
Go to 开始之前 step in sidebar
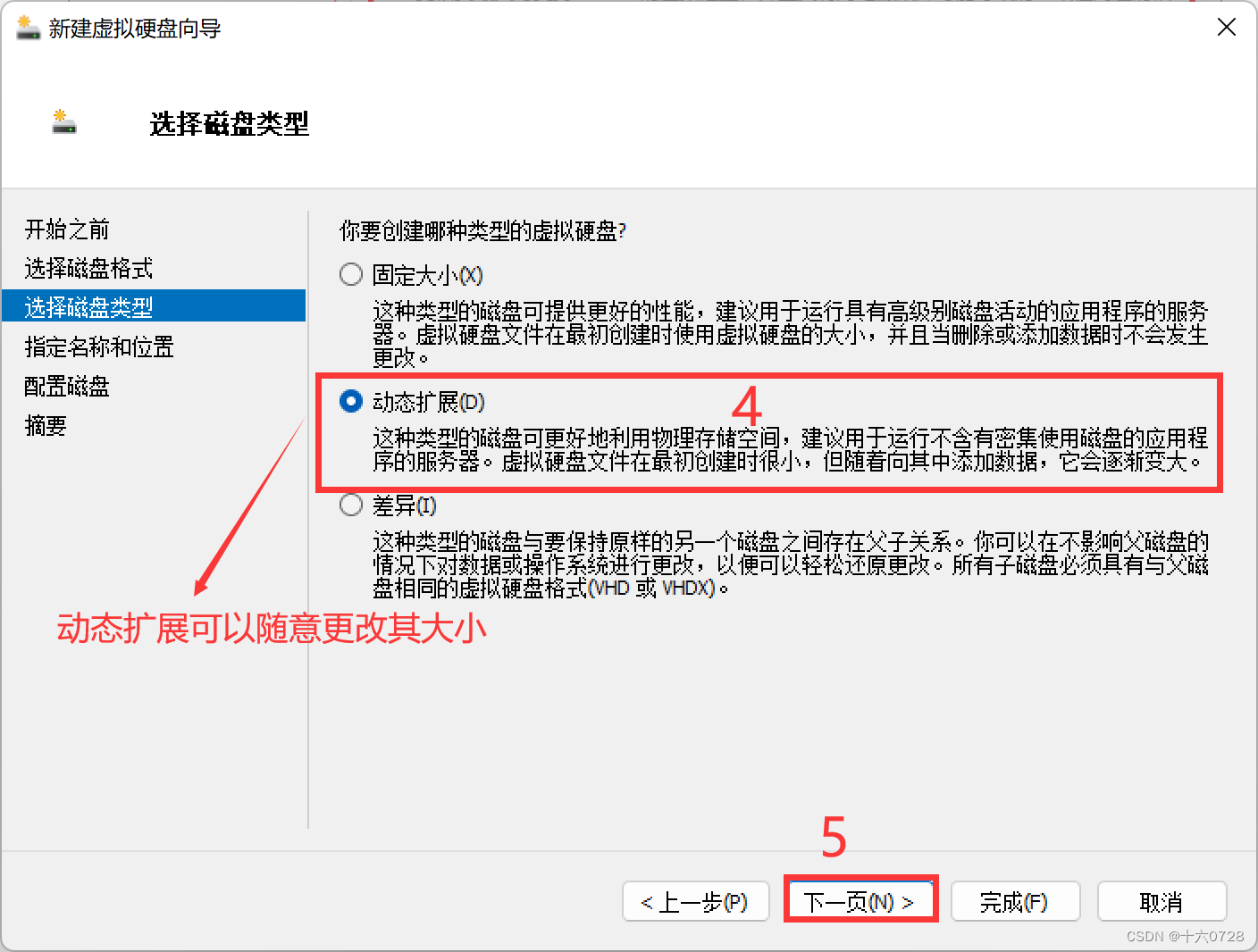pos(67,230)
